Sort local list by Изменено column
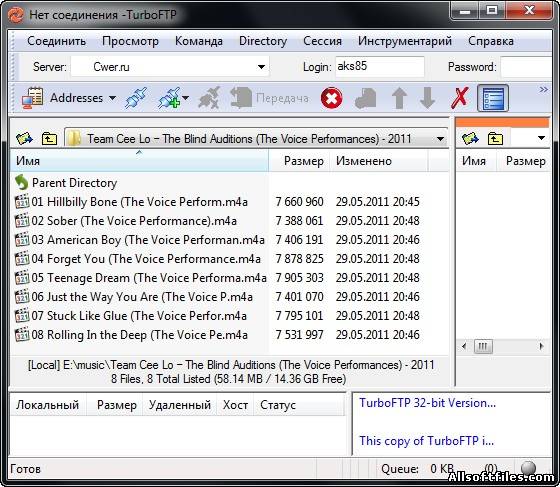560x487 pixels. click(x=379, y=161)
